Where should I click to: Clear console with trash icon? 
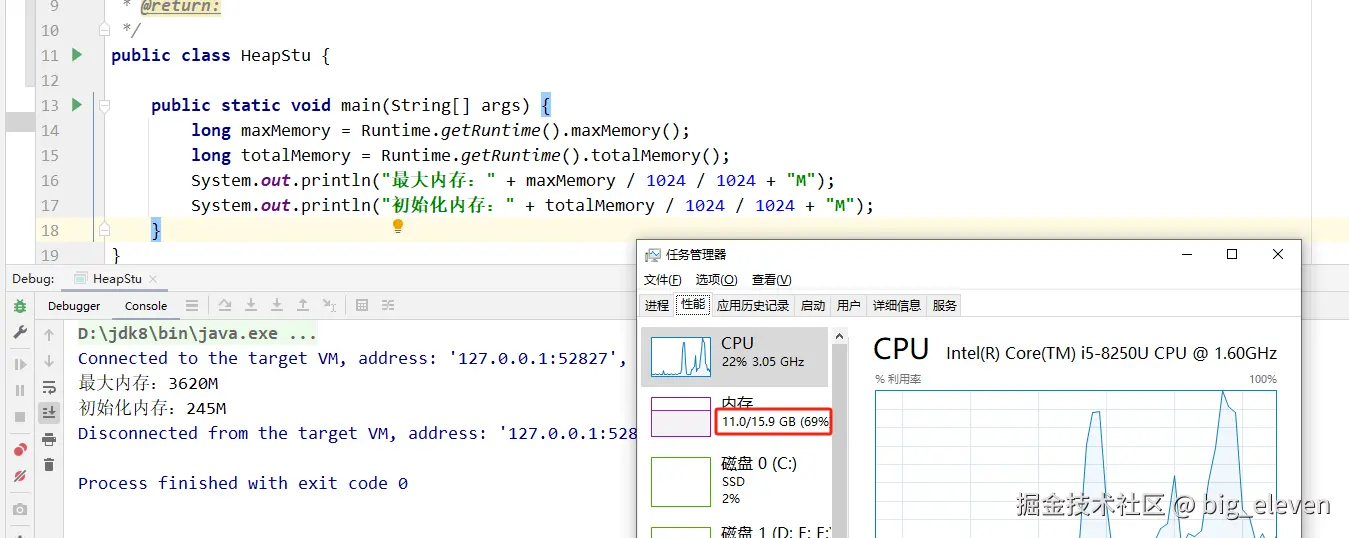click(x=49, y=465)
